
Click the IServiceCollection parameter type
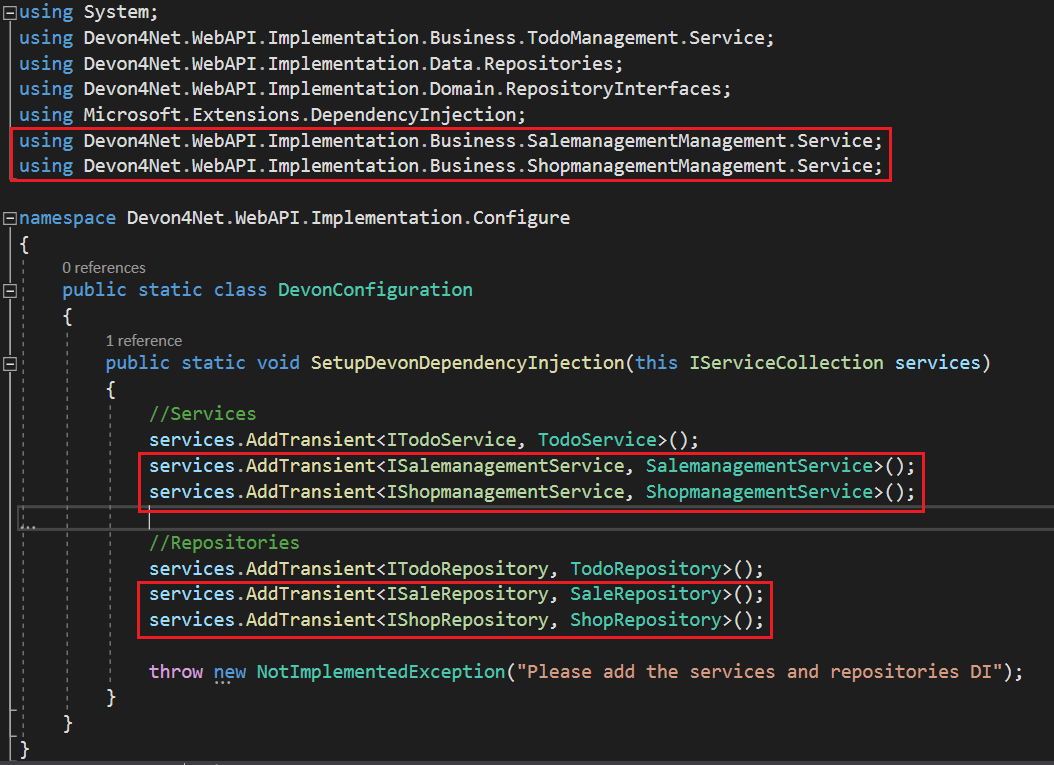point(786,362)
